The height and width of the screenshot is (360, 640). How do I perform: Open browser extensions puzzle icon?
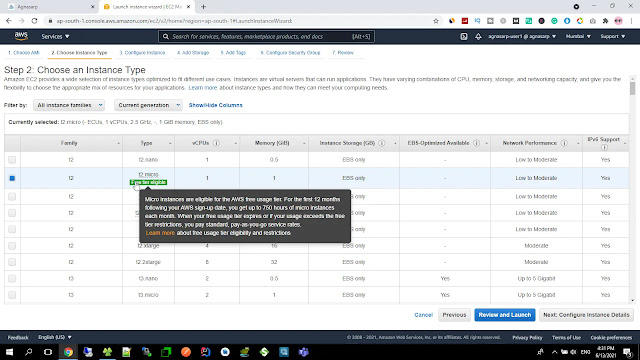[605, 21]
